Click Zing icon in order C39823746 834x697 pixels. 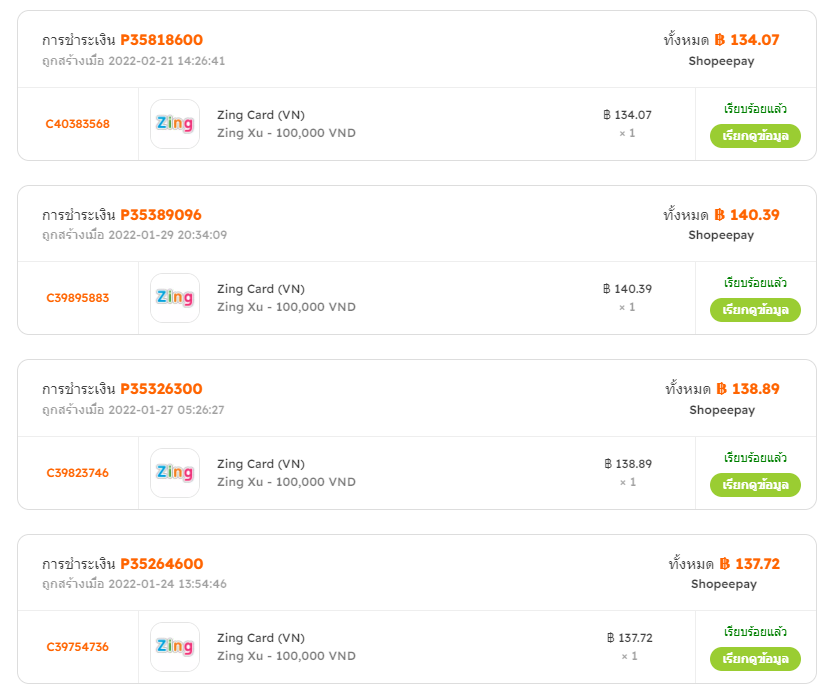pos(175,473)
